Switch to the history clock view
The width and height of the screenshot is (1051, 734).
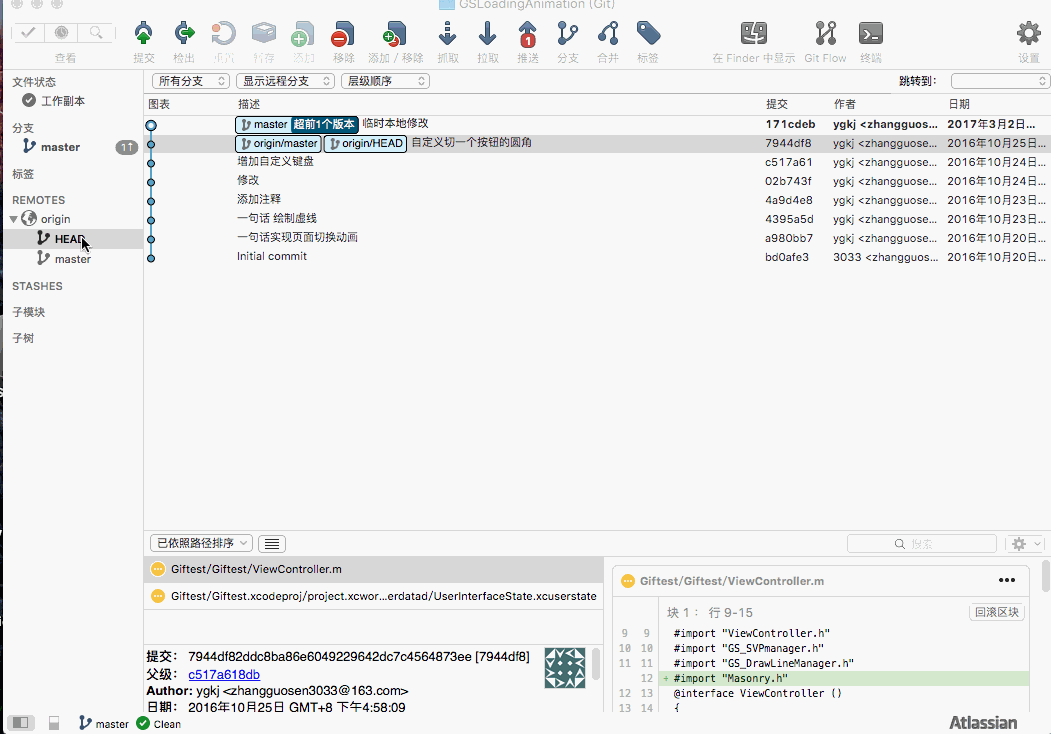click(x=62, y=32)
